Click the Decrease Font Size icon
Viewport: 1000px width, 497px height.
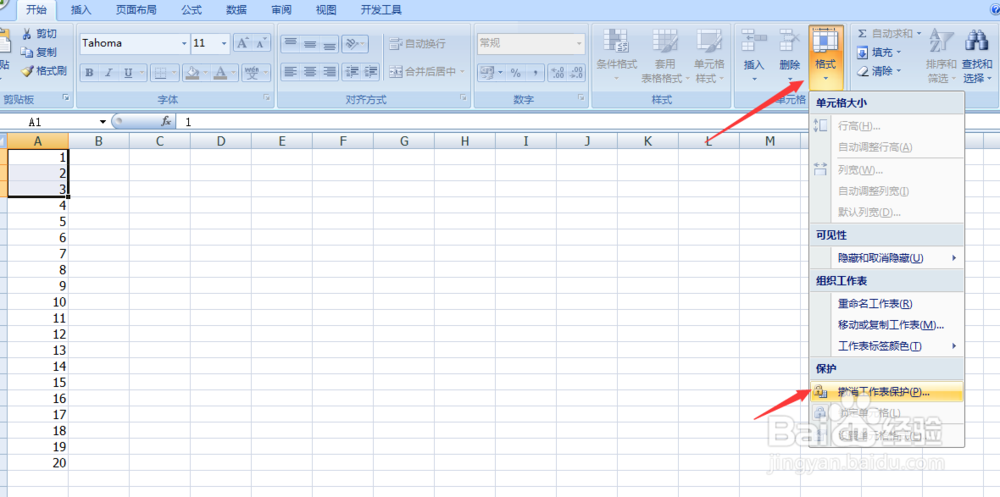[x=261, y=43]
